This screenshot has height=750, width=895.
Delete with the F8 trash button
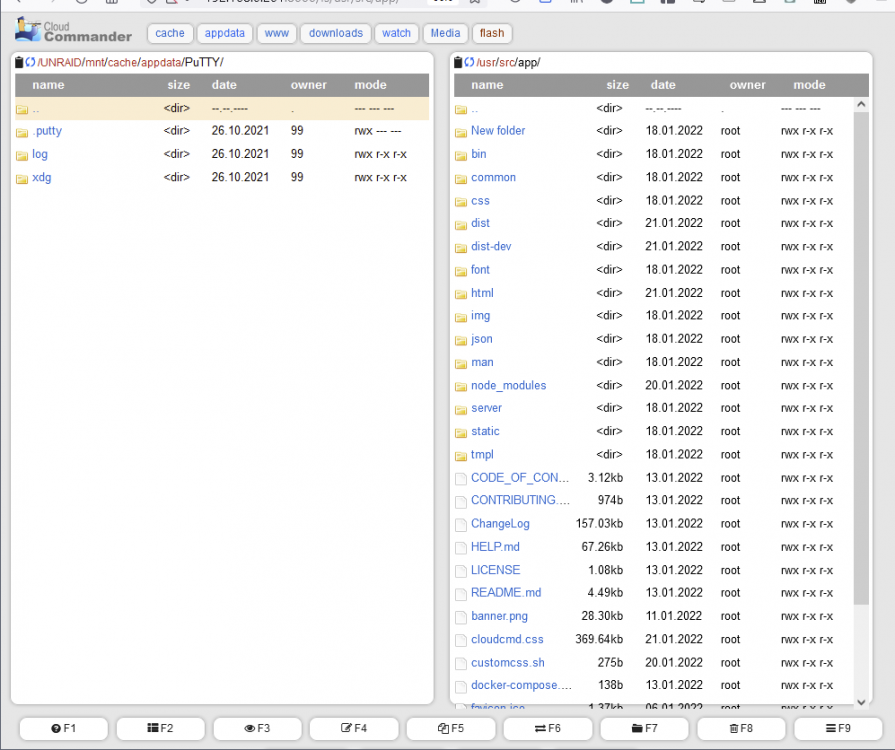pyautogui.click(x=741, y=728)
